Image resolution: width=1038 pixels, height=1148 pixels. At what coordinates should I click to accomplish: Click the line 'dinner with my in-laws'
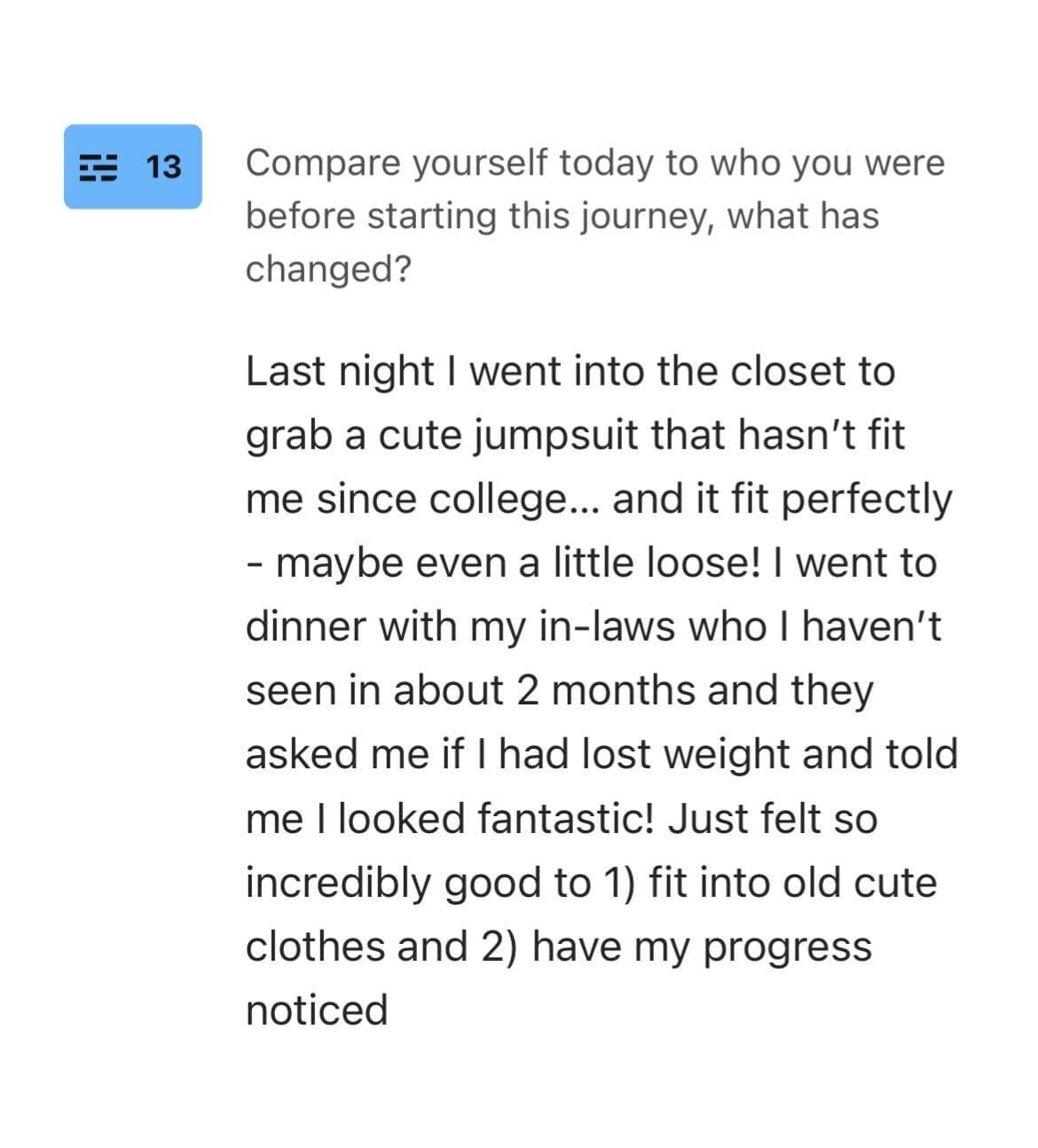[594, 627]
